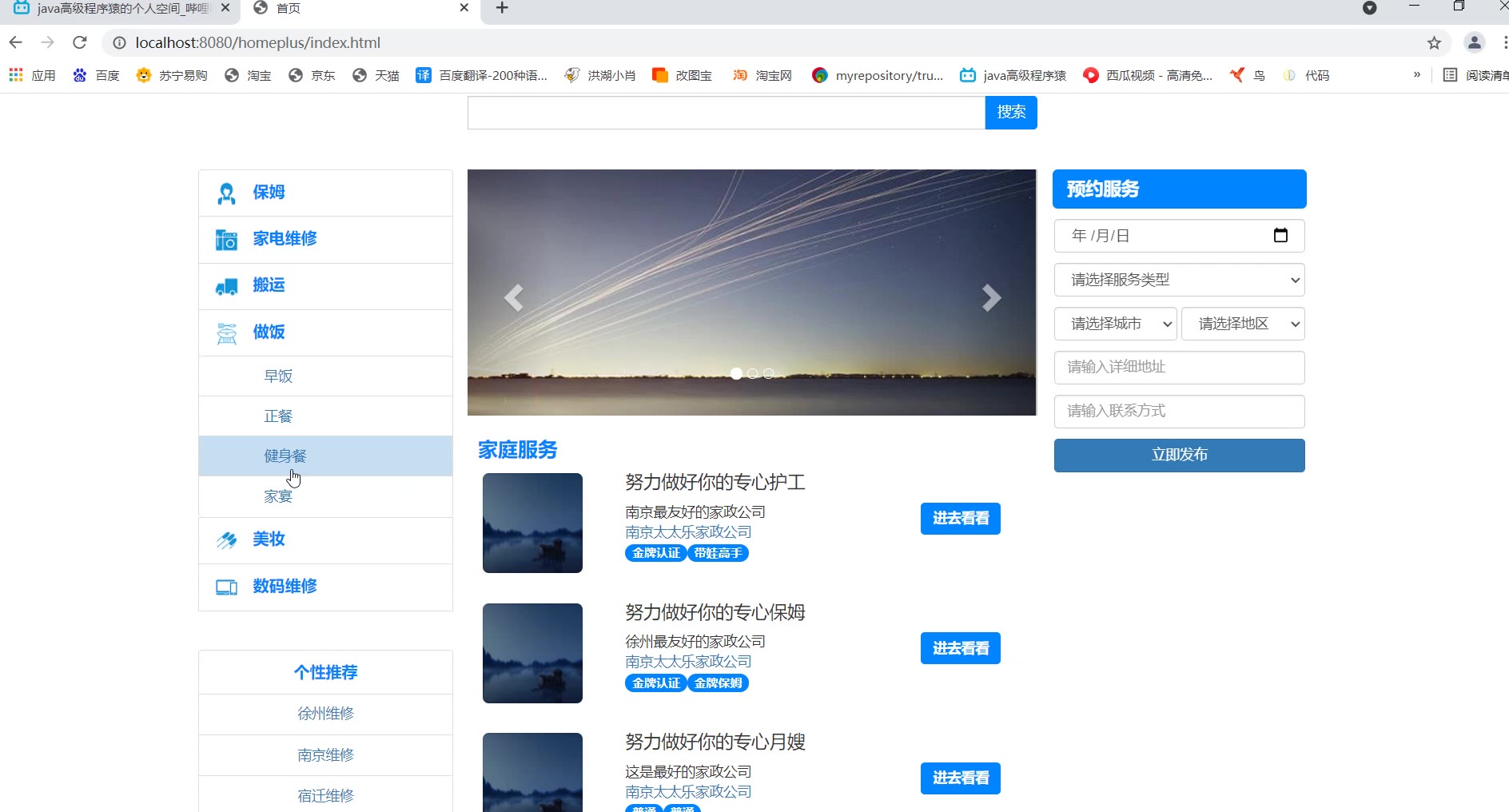Click the 家电维修 appliance repair icon
The image size is (1509, 812).
click(x=226, y=240)
